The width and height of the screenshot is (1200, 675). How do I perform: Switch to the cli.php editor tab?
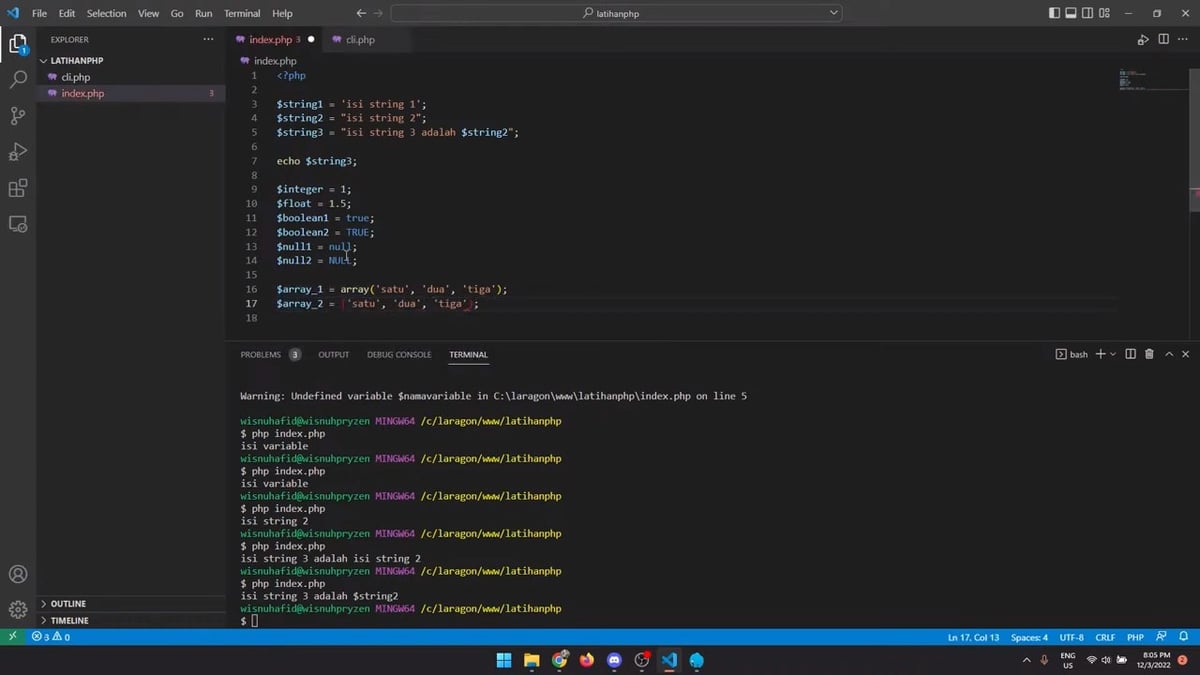(359, 40)
